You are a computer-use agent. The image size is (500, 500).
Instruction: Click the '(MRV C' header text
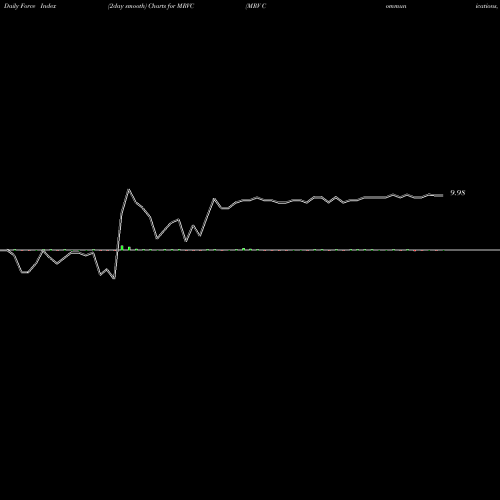coord(256,6)
